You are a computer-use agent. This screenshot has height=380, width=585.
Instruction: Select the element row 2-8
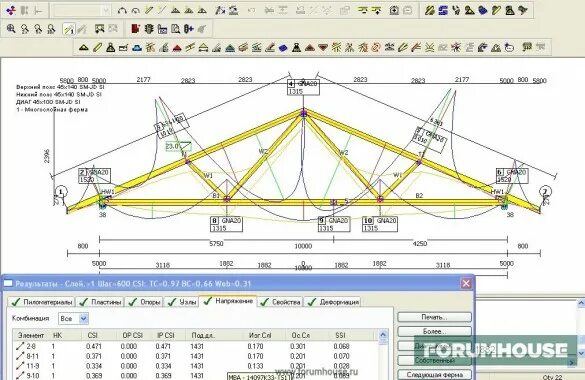coord(196,346)
